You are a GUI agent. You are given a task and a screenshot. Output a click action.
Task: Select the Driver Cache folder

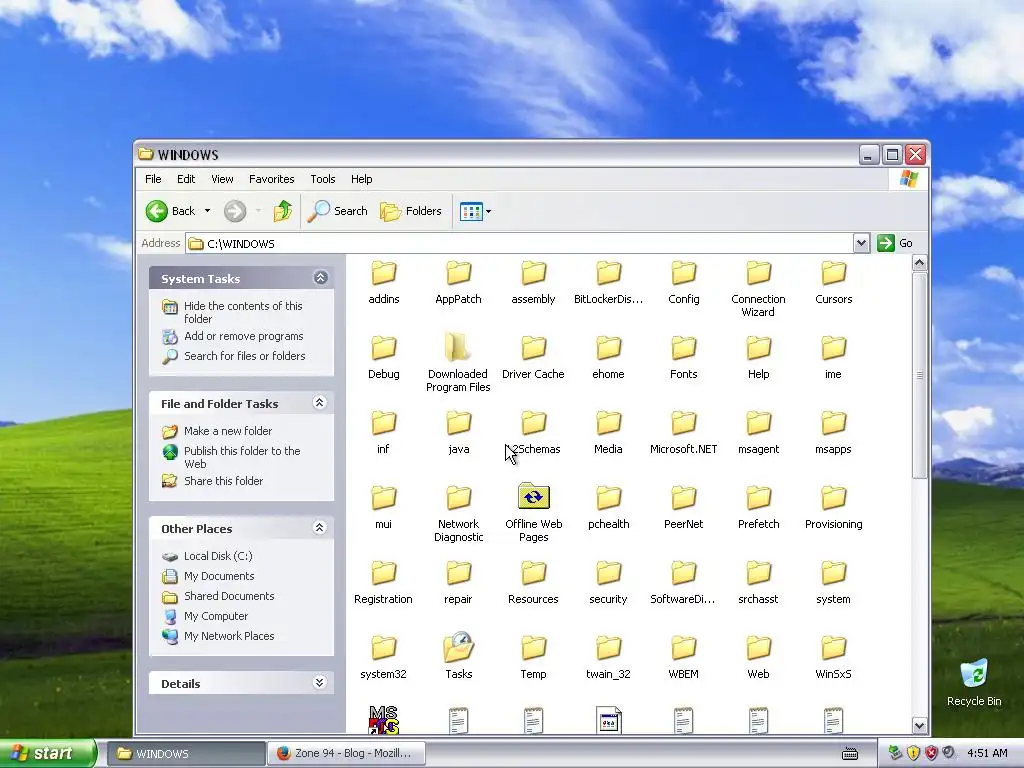click(x=533, y=357)
